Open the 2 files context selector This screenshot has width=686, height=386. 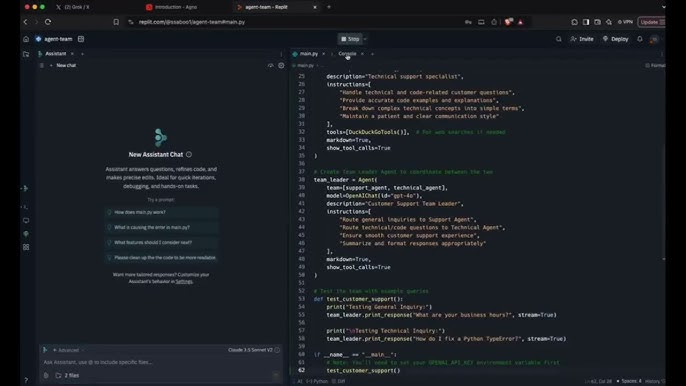(x=67, y=375)
